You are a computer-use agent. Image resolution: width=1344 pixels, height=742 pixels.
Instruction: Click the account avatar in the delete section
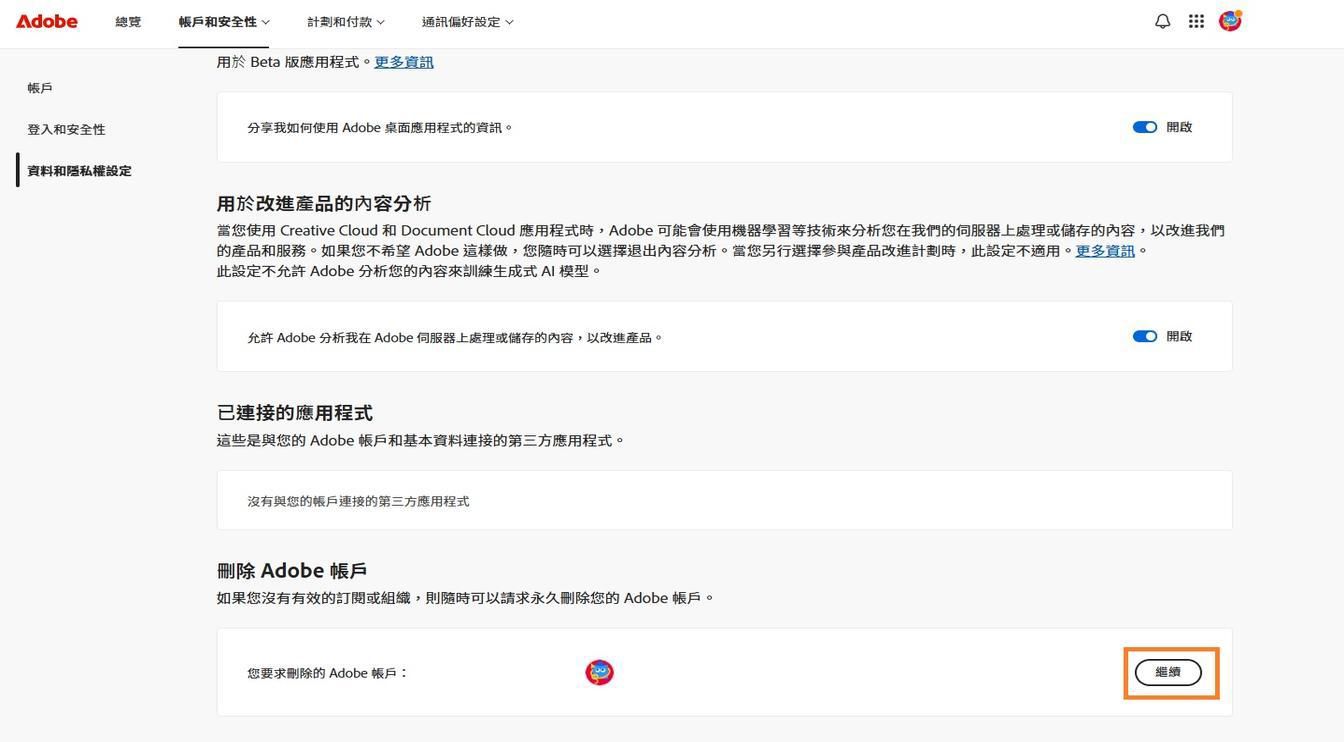click(x=598, y=672)
